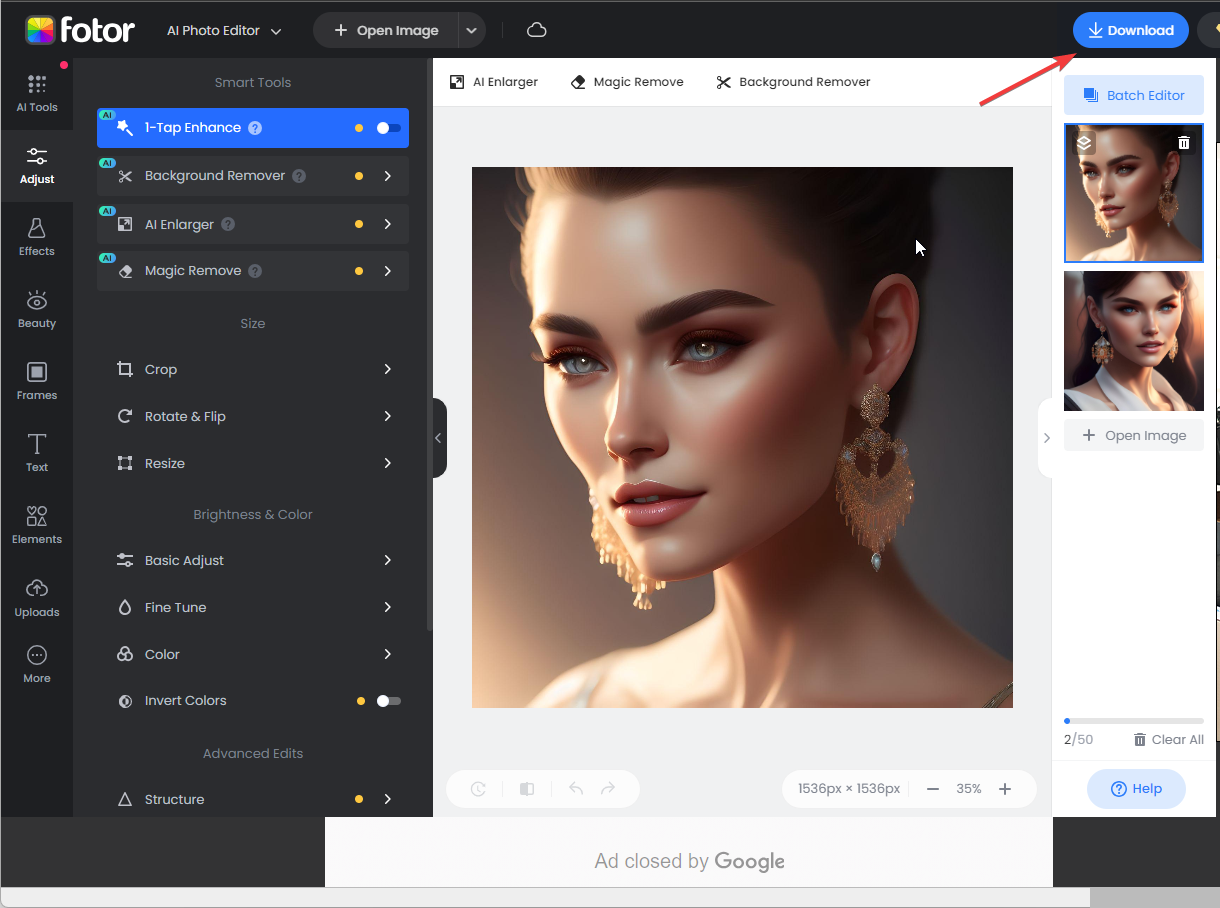Open the Text sidebar panel
Screen dimensions: 1220x908
pos(37,454)
